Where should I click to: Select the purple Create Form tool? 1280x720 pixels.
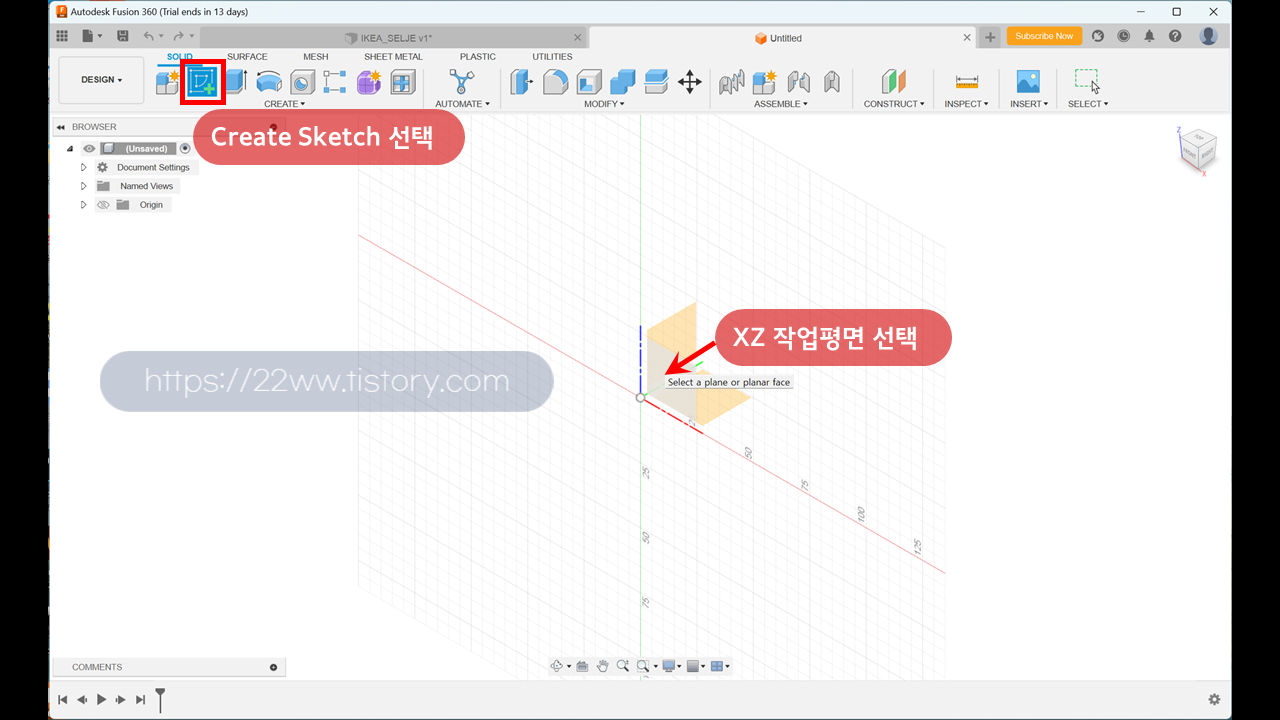369,82
